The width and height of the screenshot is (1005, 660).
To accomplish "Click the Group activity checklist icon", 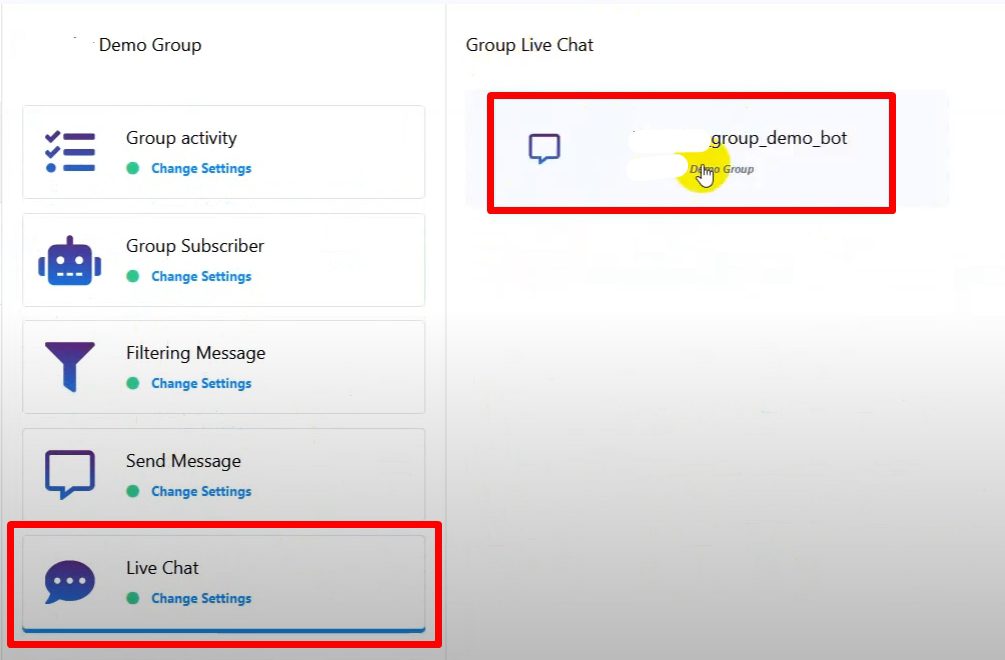I will (70, 152).
